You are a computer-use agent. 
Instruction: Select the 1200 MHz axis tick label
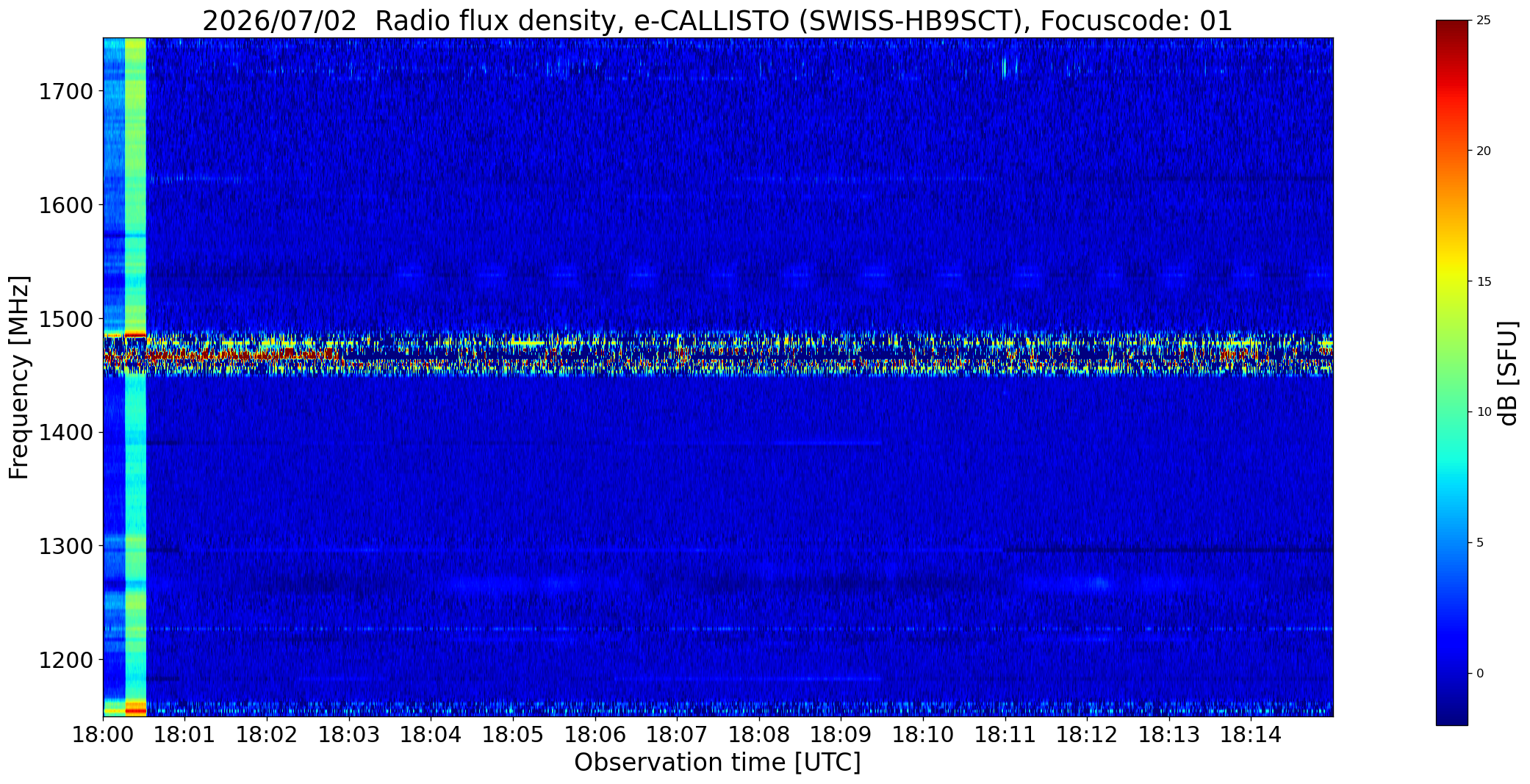click(65, 660)
